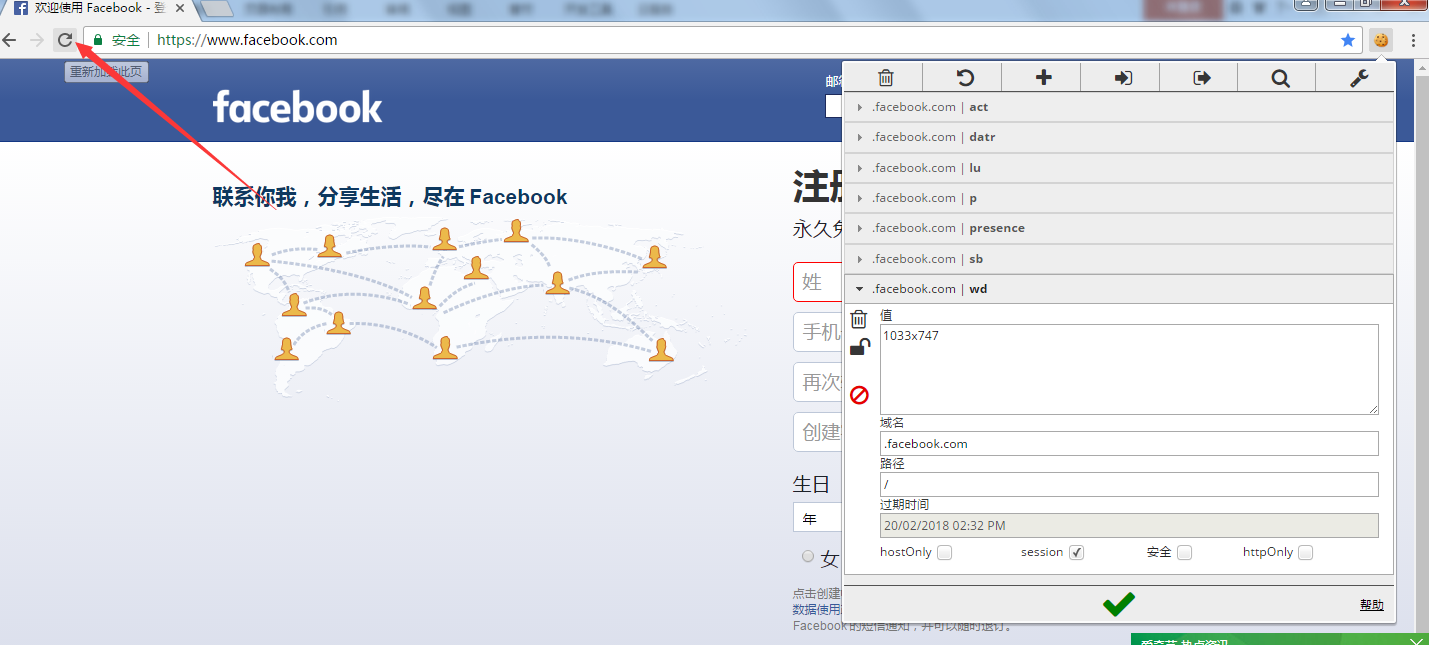The image size is (1429, 645).
Task: Expand the .facebook.com | p cookie
Action: (1119, 198)
